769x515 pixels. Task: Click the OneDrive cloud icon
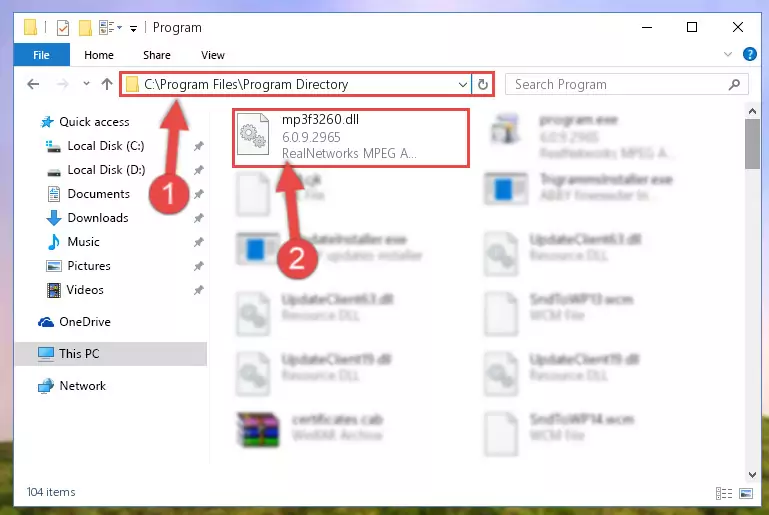coord(46,322)
